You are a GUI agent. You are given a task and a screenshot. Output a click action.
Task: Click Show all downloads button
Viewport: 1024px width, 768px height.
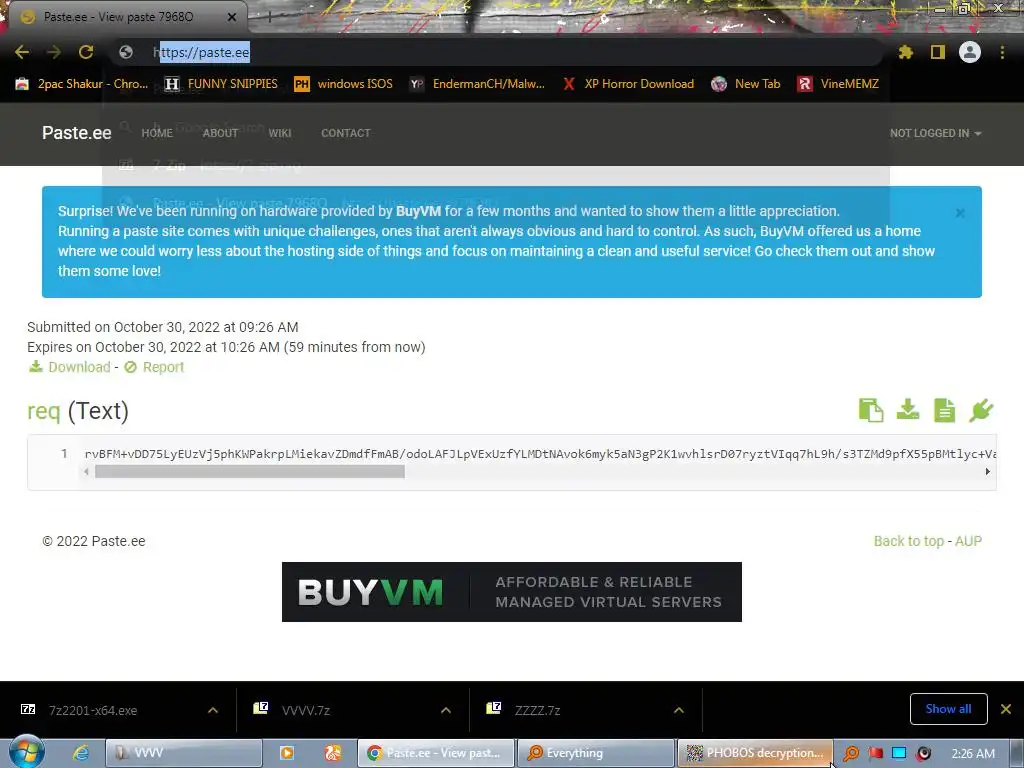(x=948, y=709)
